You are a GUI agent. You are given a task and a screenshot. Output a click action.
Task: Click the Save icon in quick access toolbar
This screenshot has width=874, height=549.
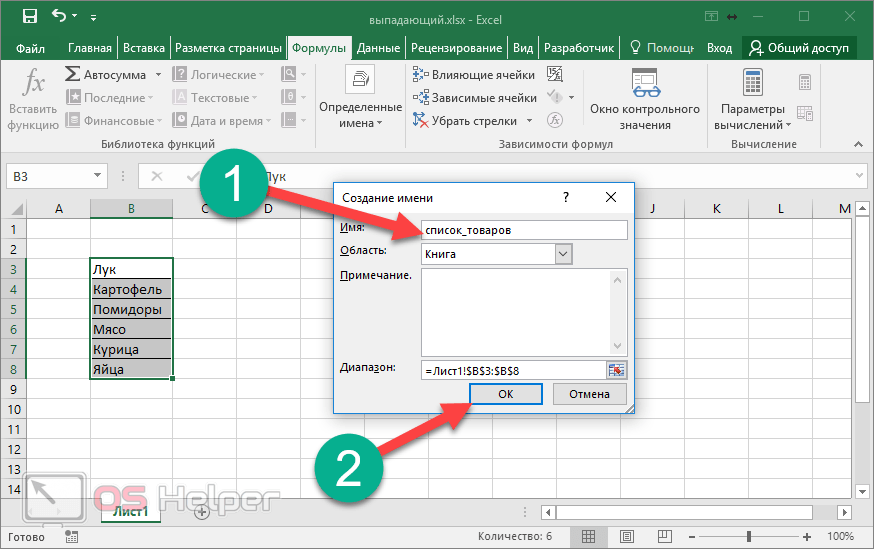[x=29, y=16]
